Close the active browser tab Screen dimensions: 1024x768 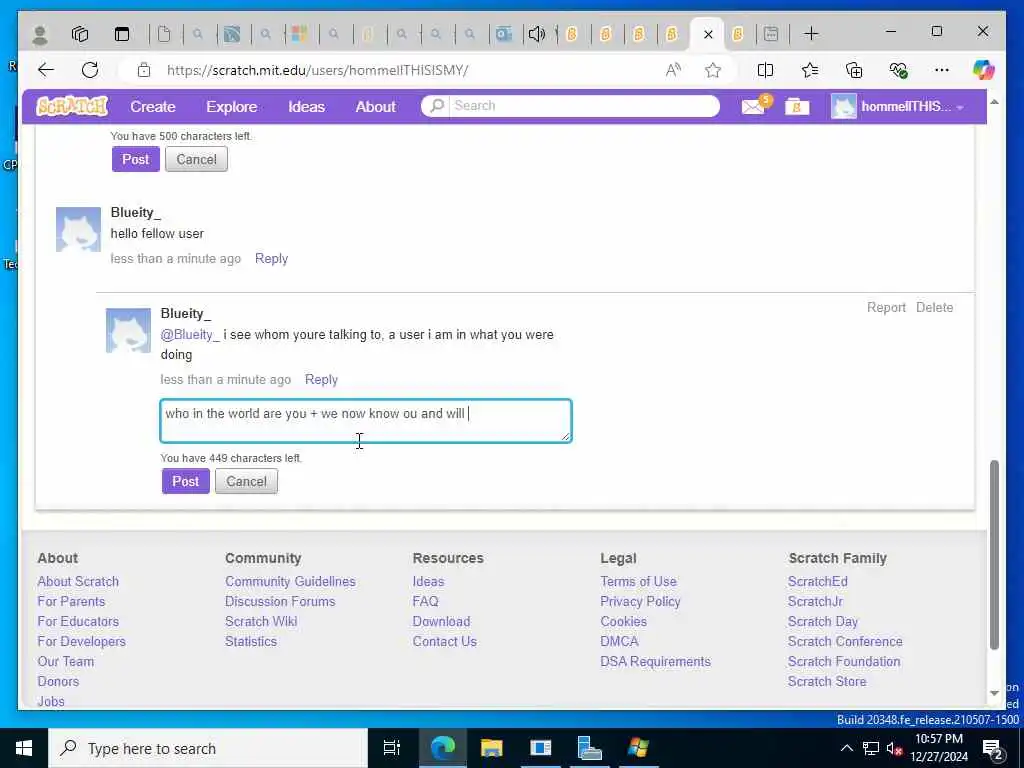click(x=708, y=34)
